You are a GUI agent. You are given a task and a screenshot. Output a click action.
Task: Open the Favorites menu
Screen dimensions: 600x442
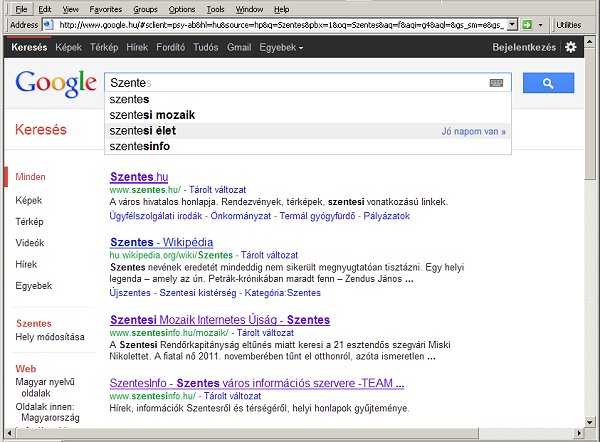[x=106, y=9]
